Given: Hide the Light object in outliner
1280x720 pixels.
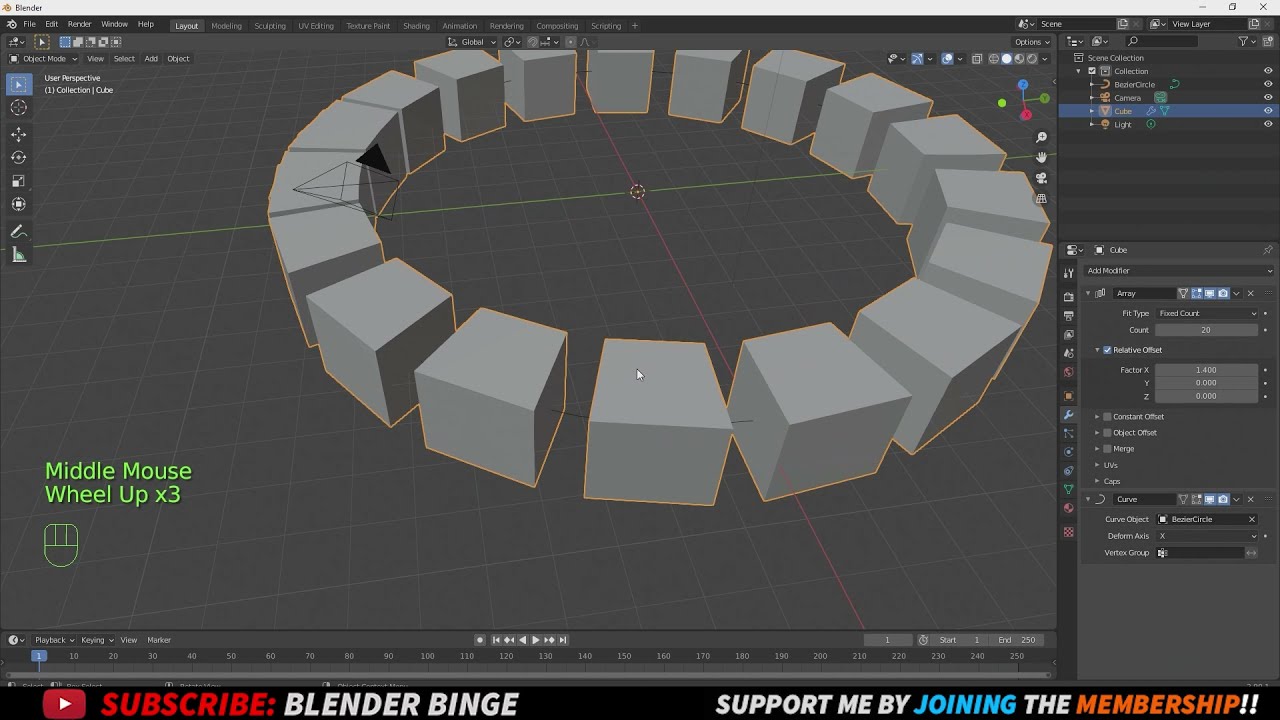Looking at the screenshot, I should pos(1268,125).
